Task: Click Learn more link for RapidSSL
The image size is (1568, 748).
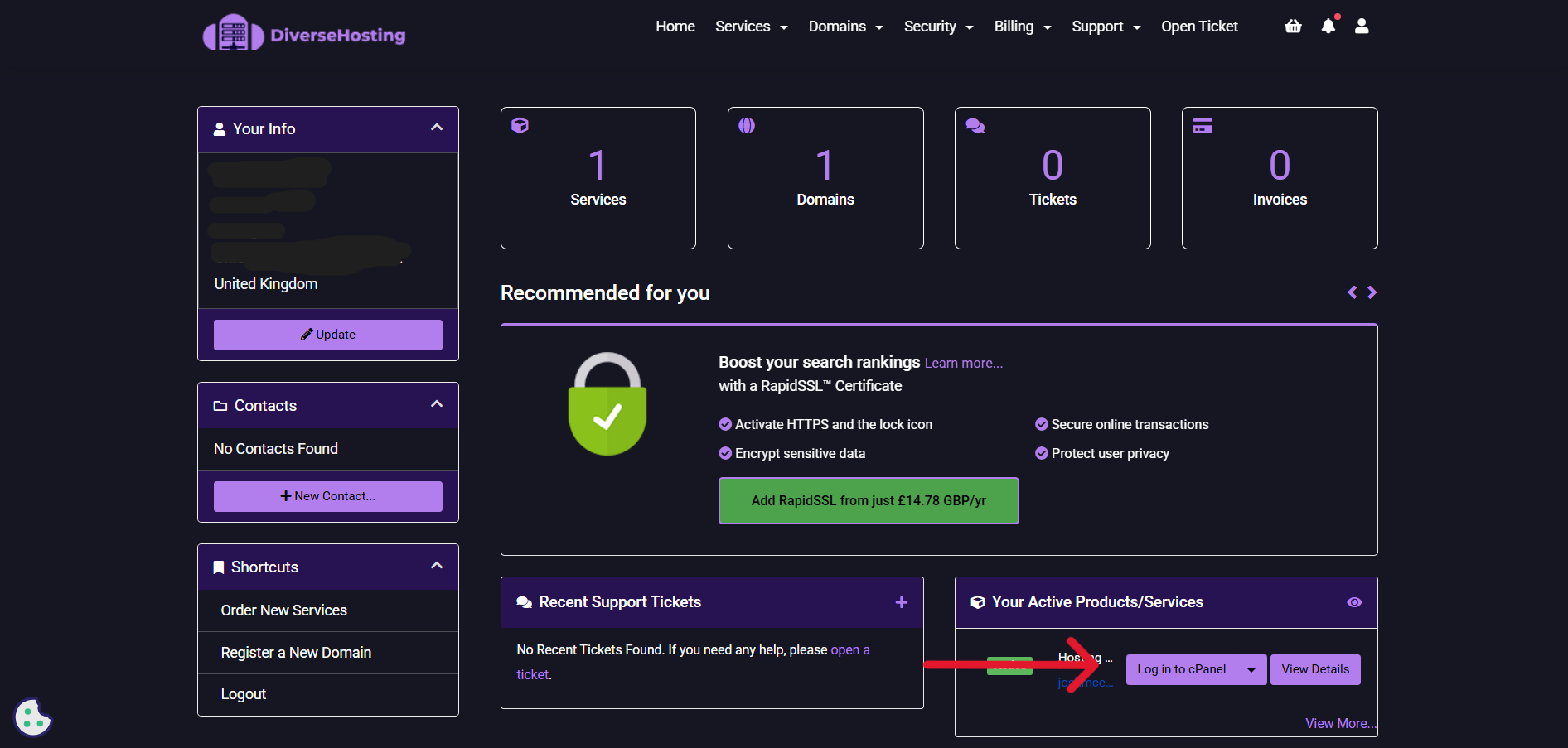Action: click(963, 364)
